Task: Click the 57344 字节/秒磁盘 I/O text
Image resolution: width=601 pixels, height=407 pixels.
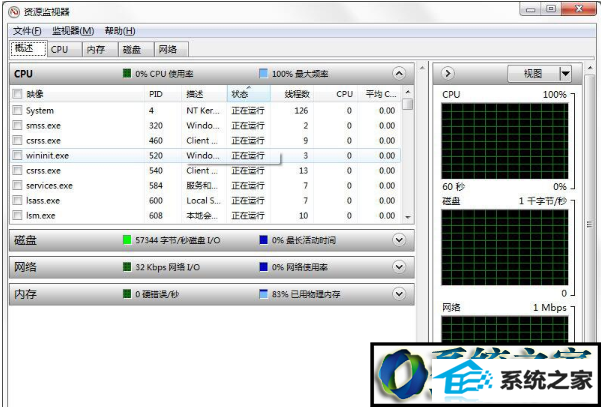Action: pyautogui.click(x=178, y=240)
